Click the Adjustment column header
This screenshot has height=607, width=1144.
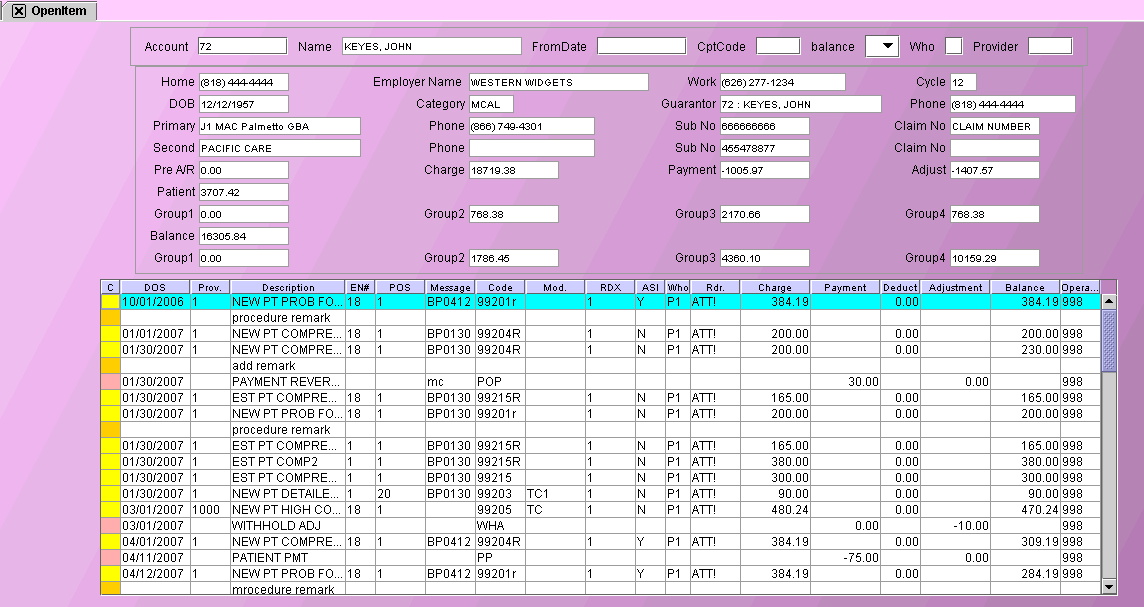(956, 287)
